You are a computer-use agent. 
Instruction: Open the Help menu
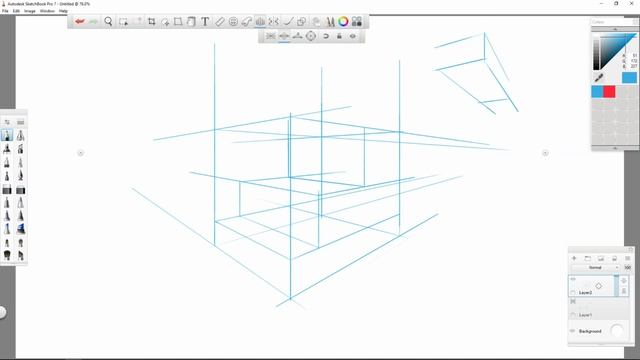click(63, 11)
